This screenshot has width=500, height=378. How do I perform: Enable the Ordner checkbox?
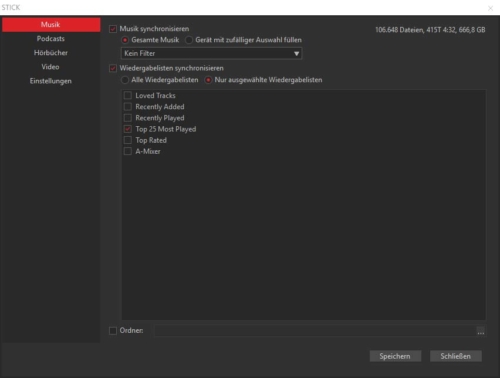(113, 331)
